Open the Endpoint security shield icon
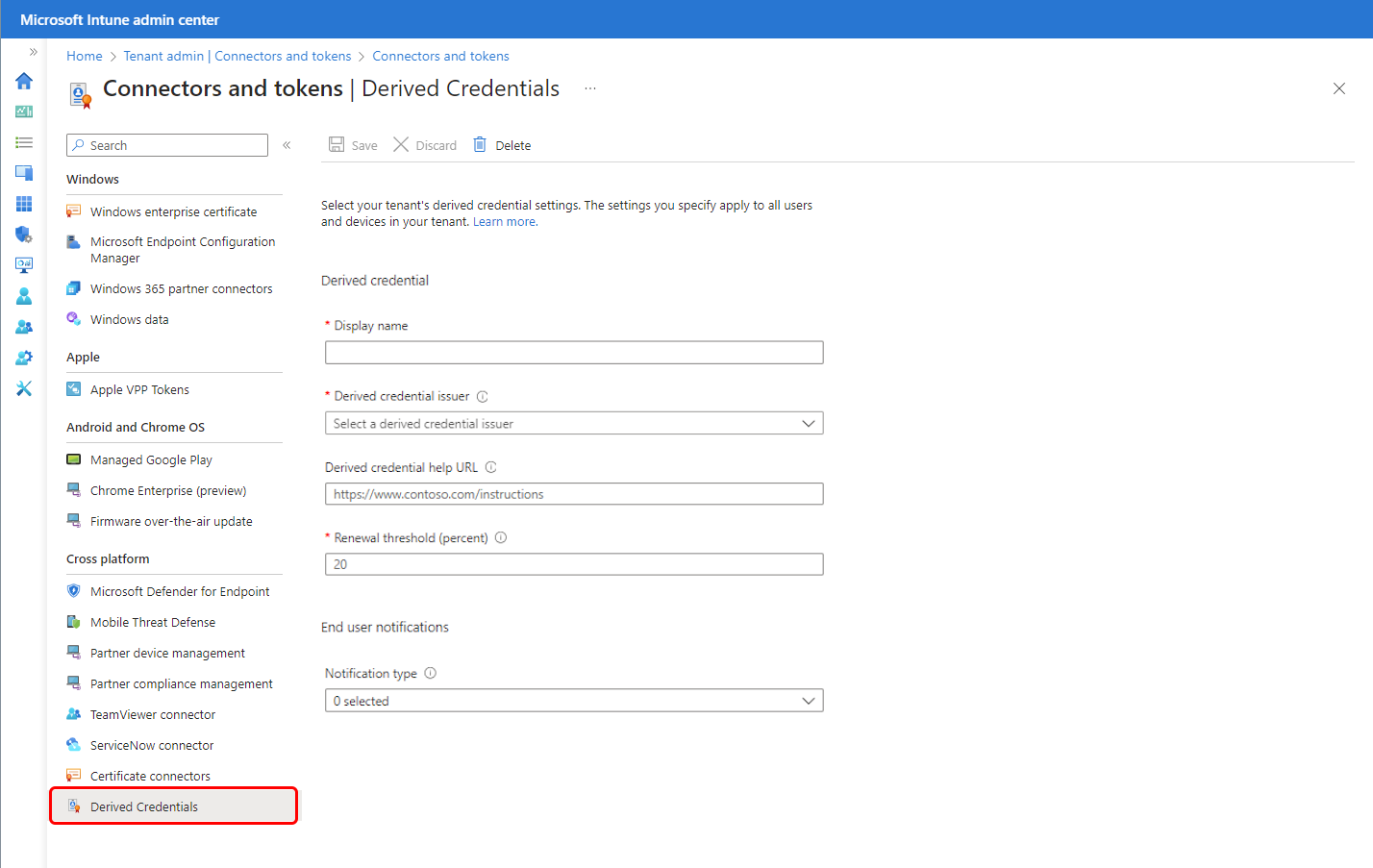1373x868 pixels. (24, 235)
